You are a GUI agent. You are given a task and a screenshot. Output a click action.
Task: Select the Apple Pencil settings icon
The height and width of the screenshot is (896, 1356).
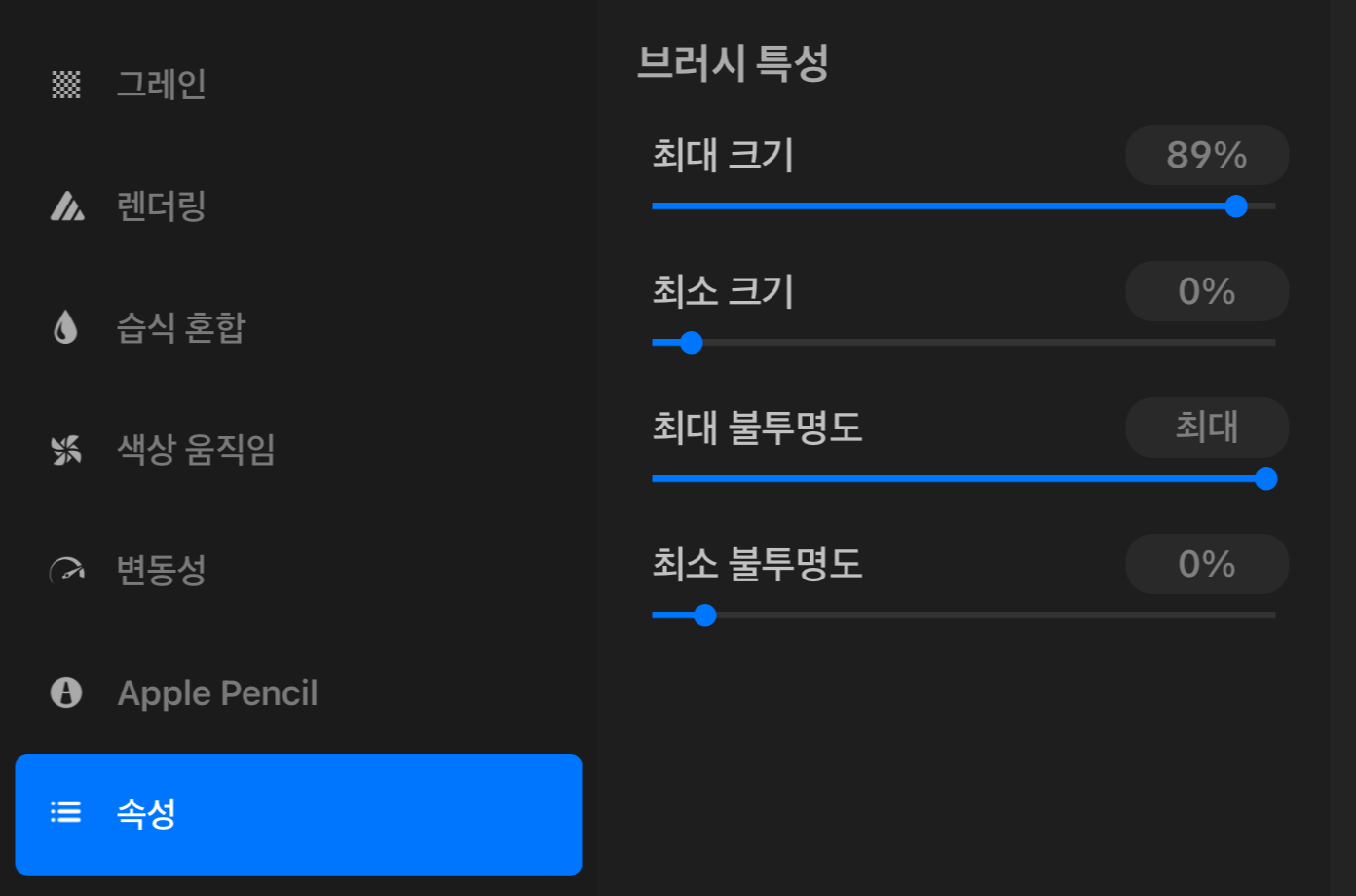pos(65,692)
